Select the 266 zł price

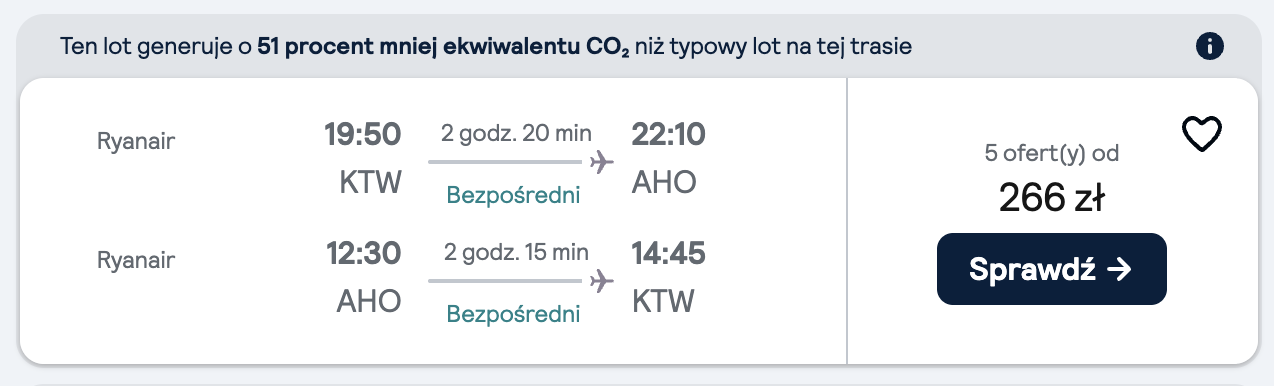(1051, 199)
